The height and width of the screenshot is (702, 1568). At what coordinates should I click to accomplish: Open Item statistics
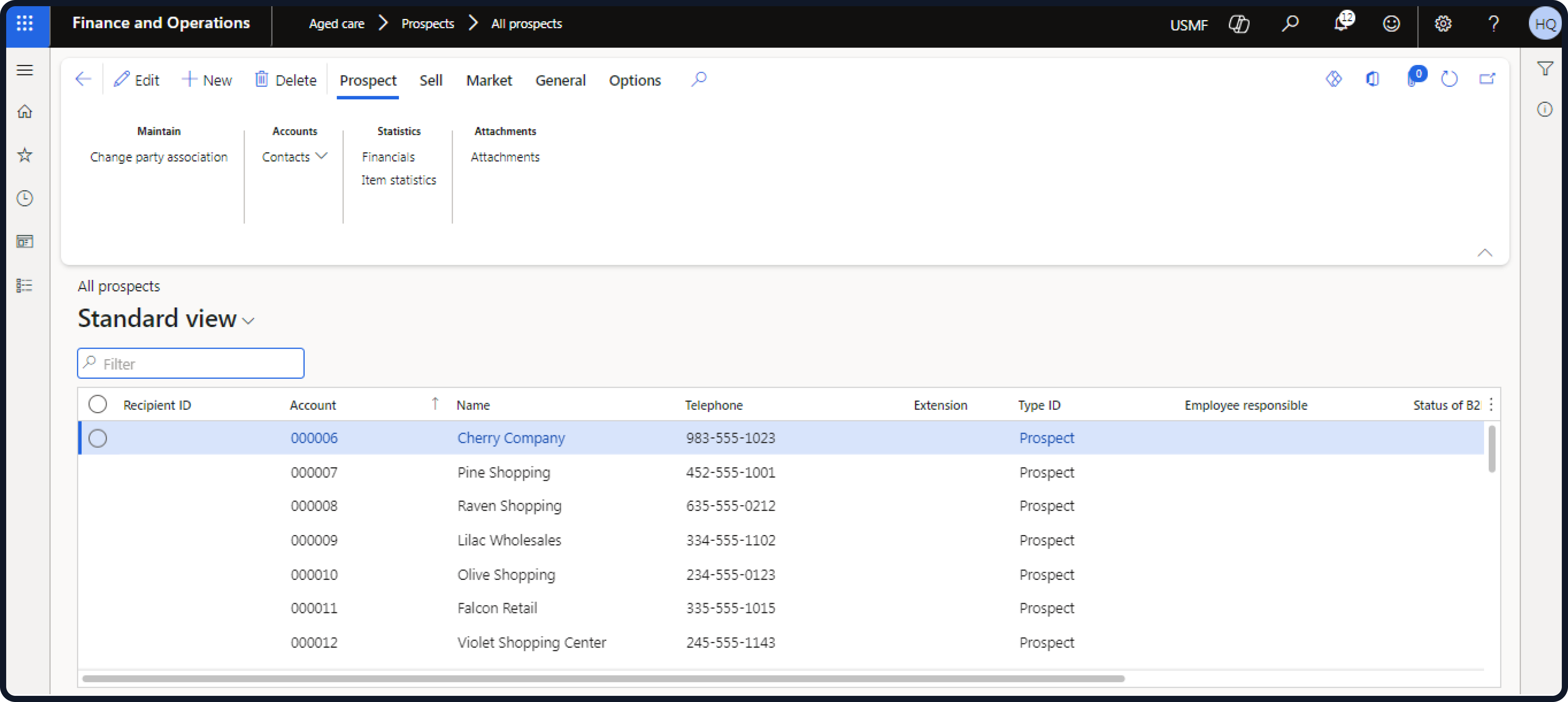pos(398,180)
